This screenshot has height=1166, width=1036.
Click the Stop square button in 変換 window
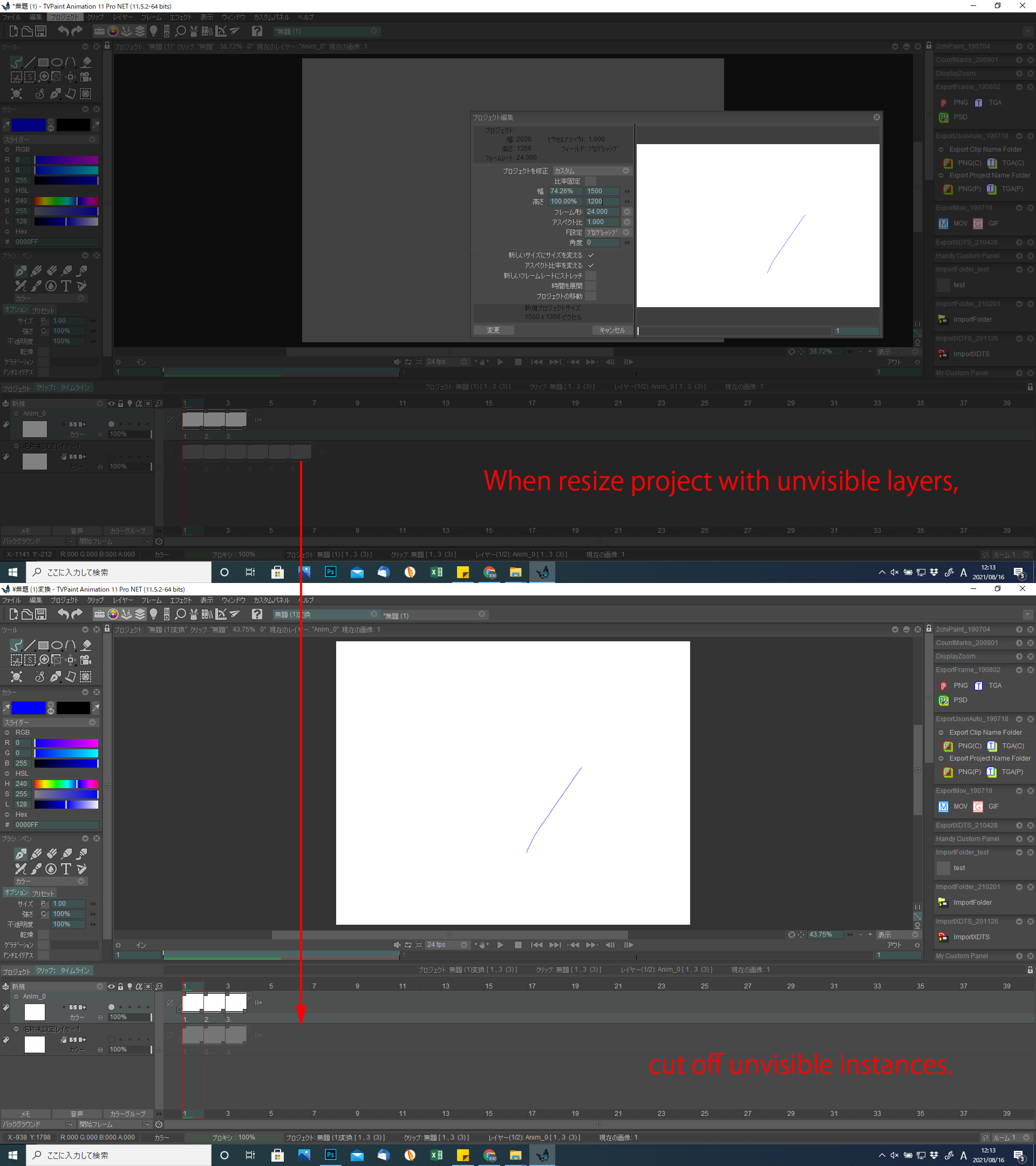coord(517,945)
